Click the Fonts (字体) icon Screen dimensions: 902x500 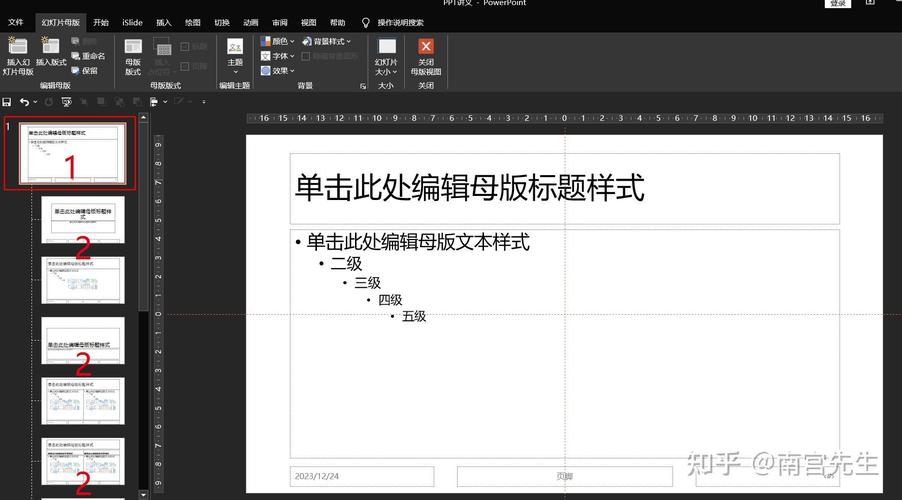coord(265,56)
